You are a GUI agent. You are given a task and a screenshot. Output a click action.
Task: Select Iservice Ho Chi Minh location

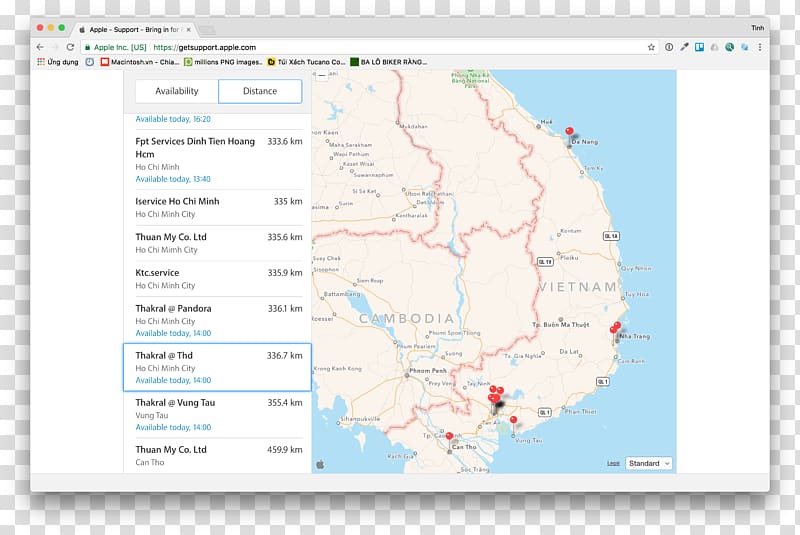218,208
